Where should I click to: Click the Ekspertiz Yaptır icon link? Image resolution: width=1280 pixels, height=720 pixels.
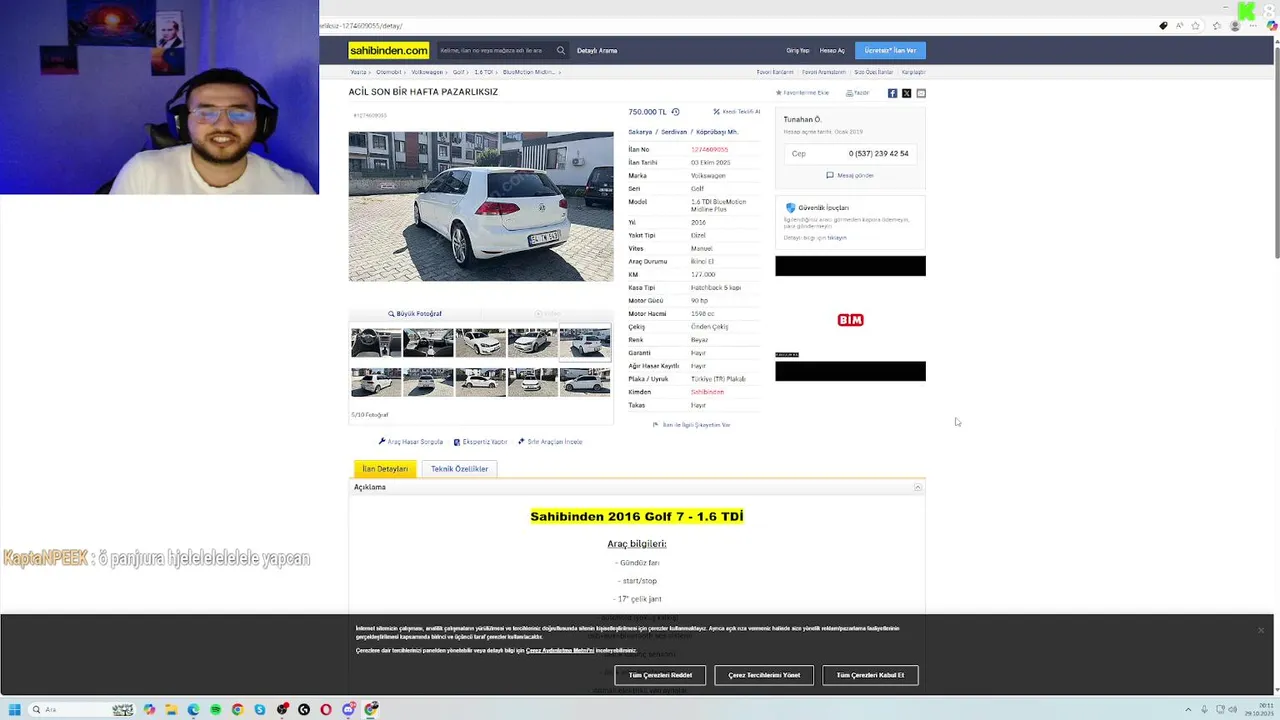click(480, 442)
